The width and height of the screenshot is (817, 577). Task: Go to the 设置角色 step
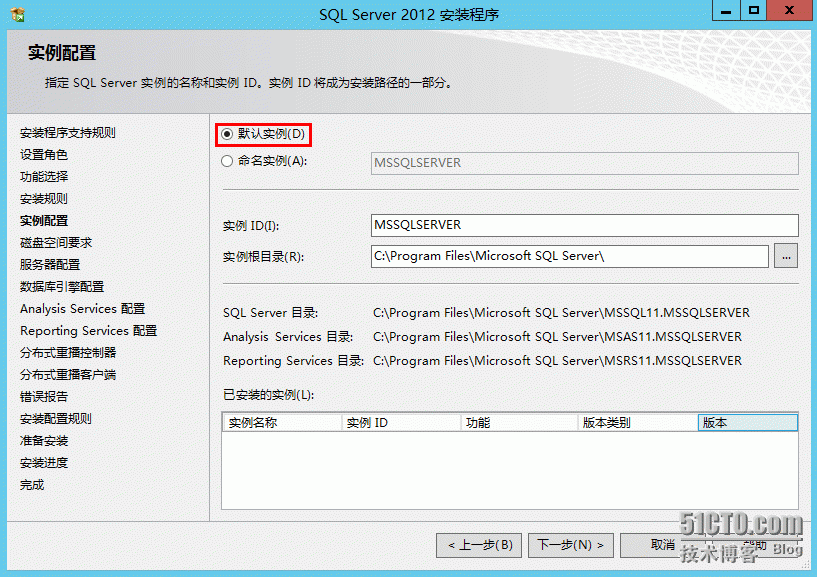pyautogui.click(x=44, y=155)
